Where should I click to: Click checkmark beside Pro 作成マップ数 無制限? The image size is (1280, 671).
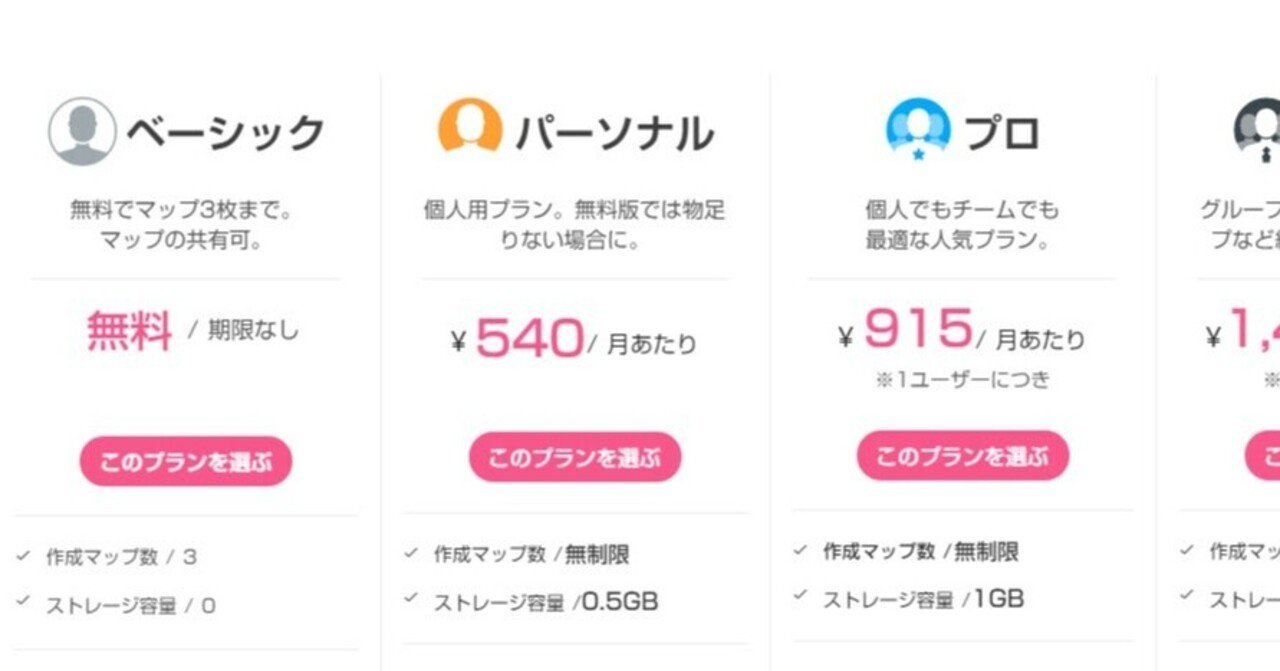800,549
